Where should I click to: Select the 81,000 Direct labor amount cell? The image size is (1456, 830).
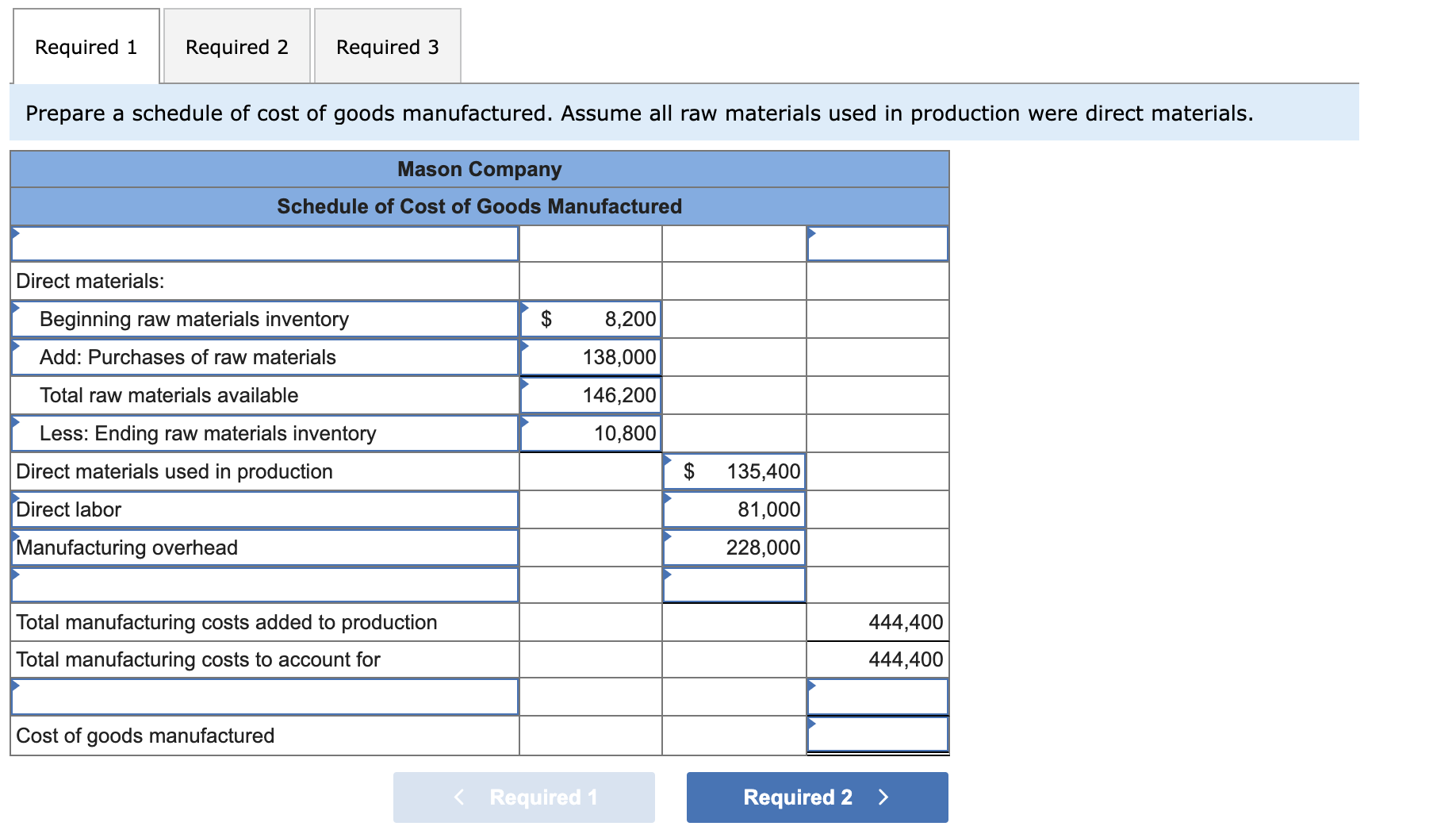[x=734, y=509]
